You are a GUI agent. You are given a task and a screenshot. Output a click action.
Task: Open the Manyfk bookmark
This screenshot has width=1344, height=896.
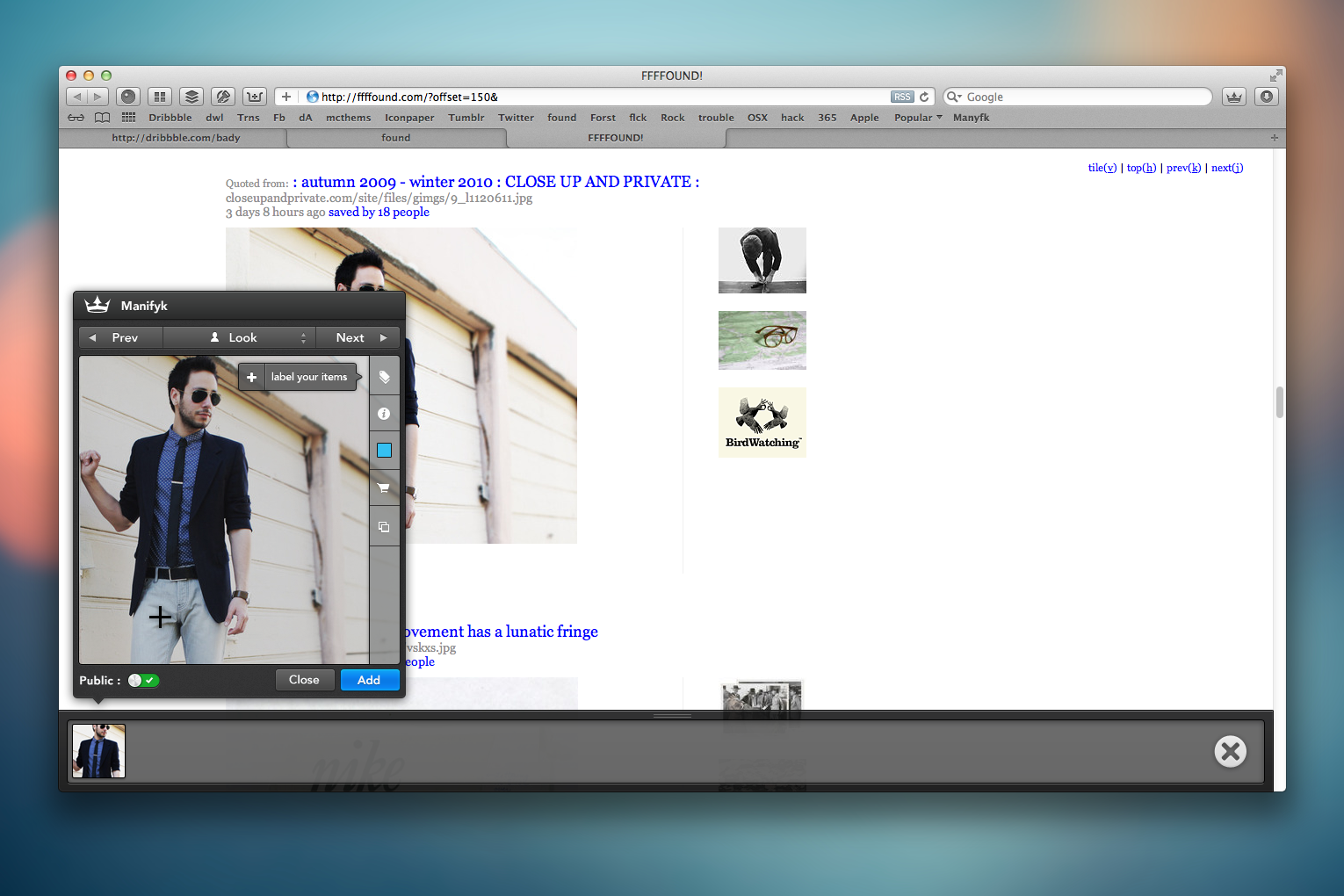(972, 118)
